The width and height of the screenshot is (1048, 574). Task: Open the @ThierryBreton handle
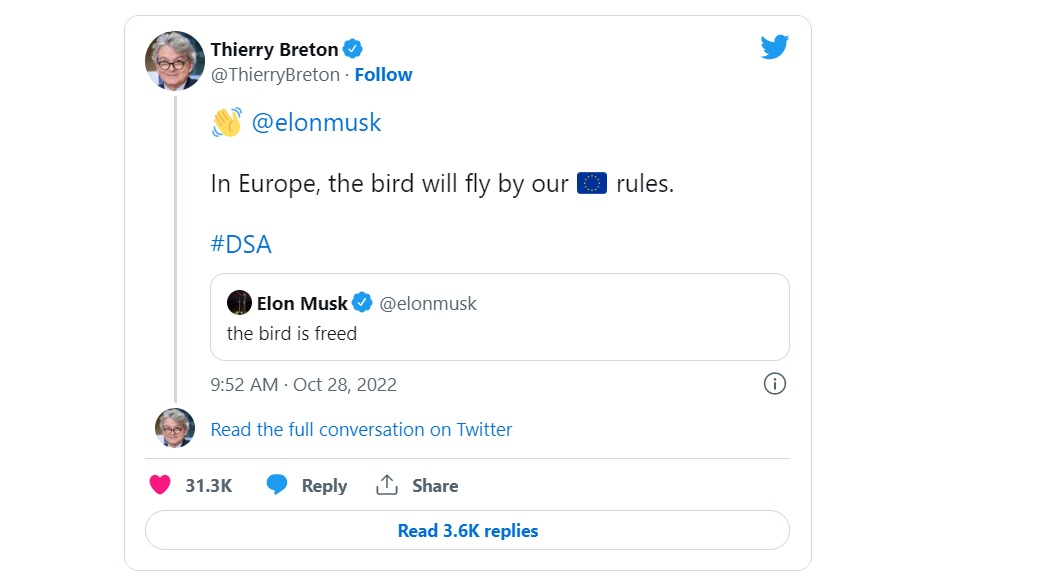tap(275, 75)
